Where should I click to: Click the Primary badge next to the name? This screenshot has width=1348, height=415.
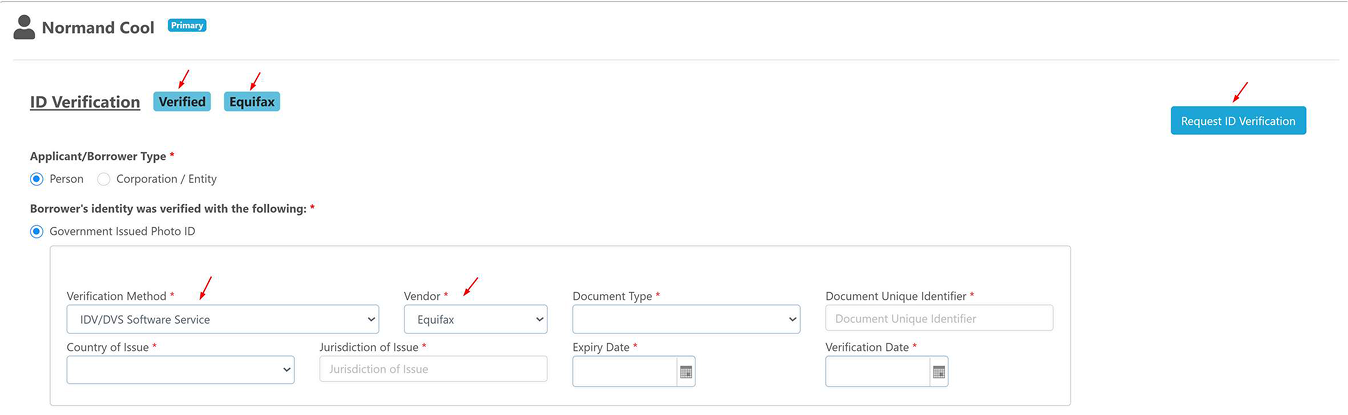coord(187,26)
